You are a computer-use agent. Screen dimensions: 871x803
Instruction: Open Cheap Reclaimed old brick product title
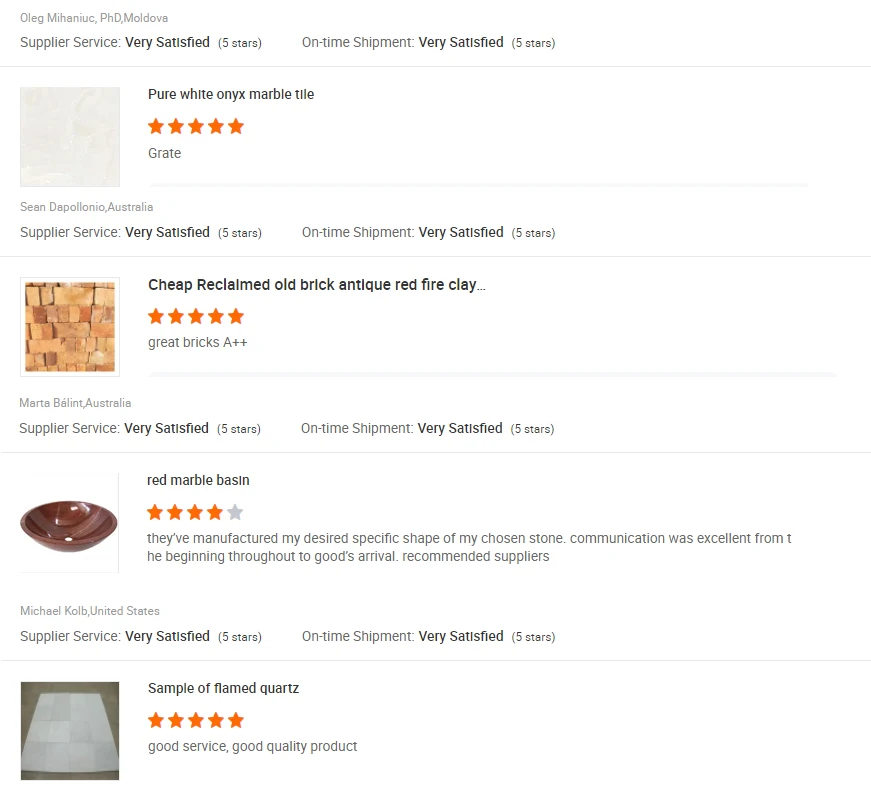click(x=316, y=285)
